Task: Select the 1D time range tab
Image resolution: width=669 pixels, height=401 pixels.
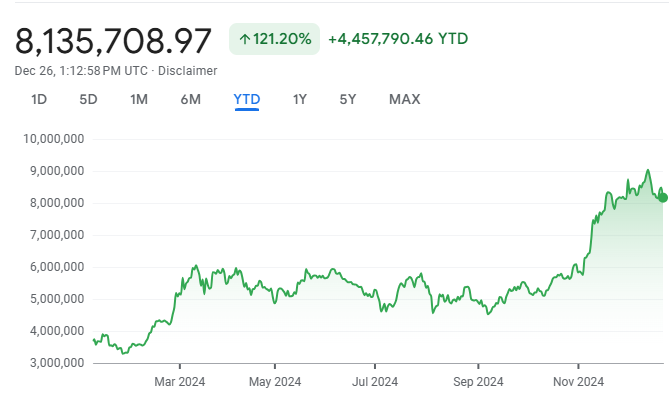Action: point(39,99)
